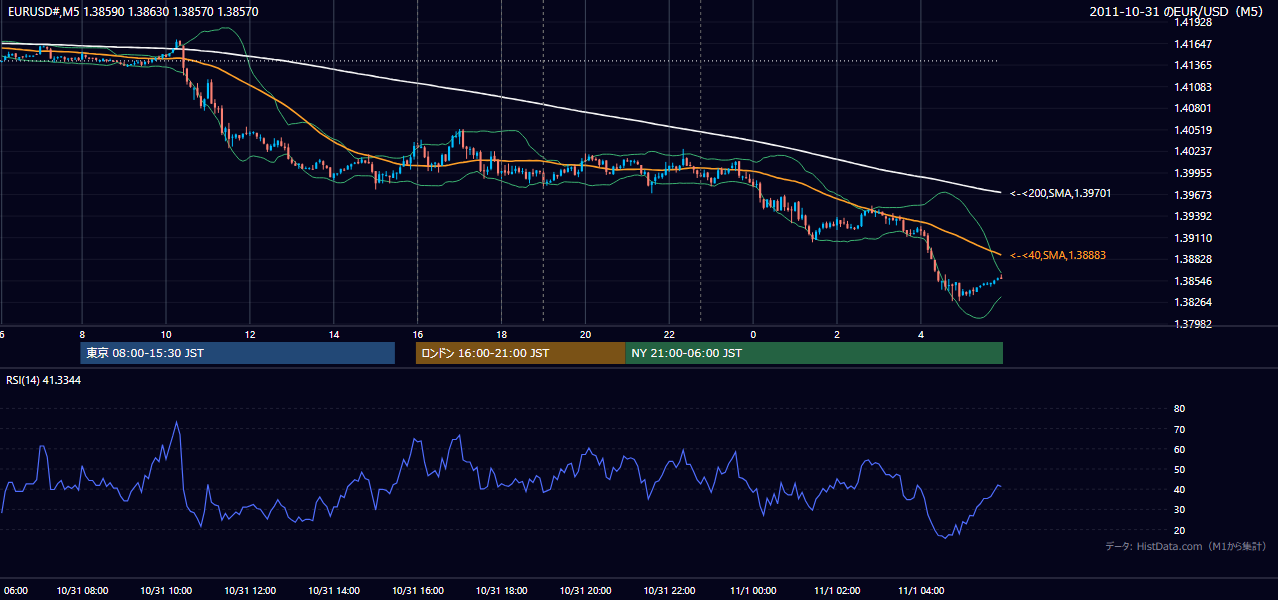Image resolution: width=1278 pixels, height=600 pixels.
Task: Click price level 1.39955 on axis
Action: pos(1193,173)
